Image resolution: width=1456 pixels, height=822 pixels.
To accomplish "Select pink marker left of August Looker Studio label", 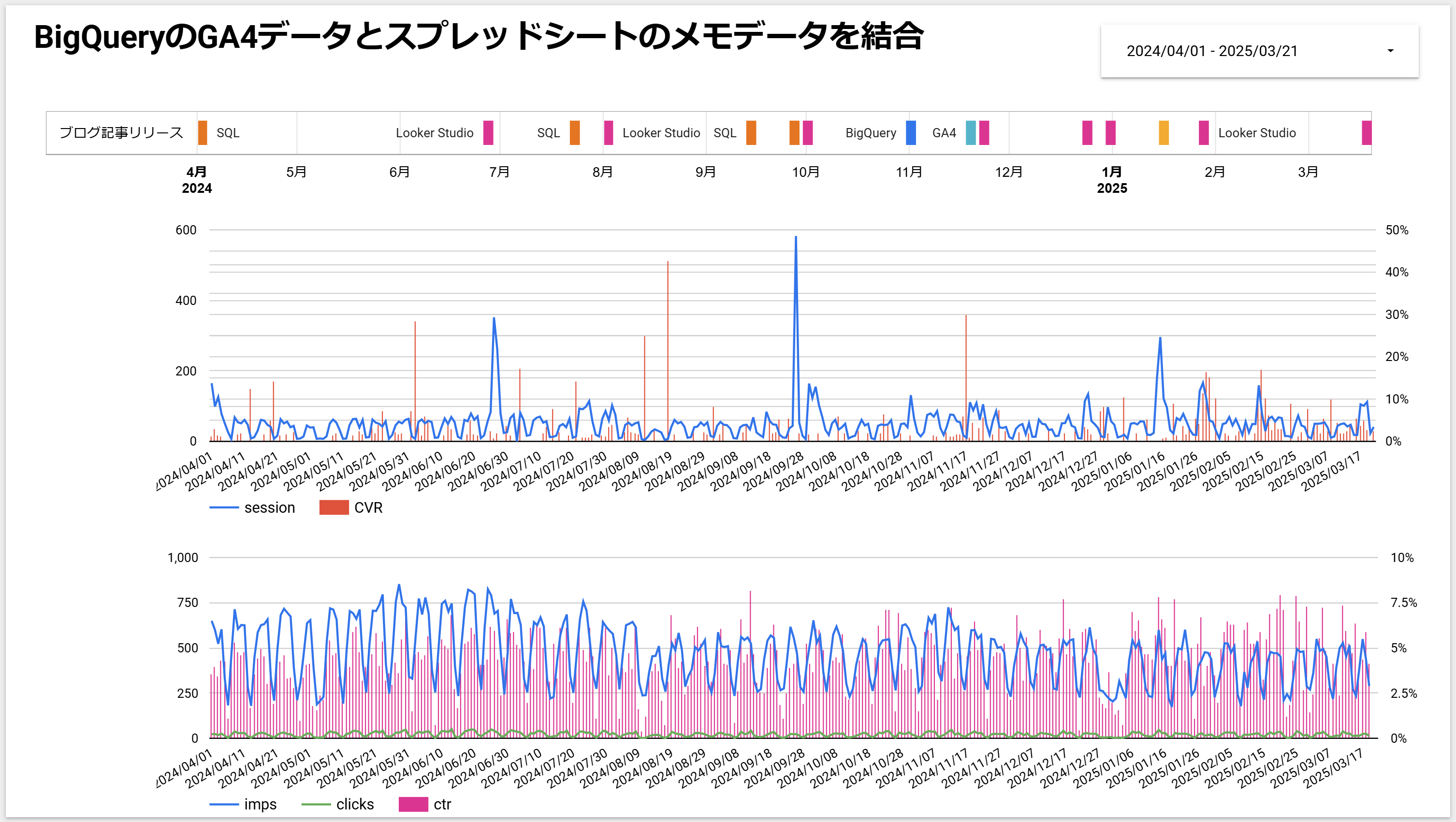I will tap(608, 133).
